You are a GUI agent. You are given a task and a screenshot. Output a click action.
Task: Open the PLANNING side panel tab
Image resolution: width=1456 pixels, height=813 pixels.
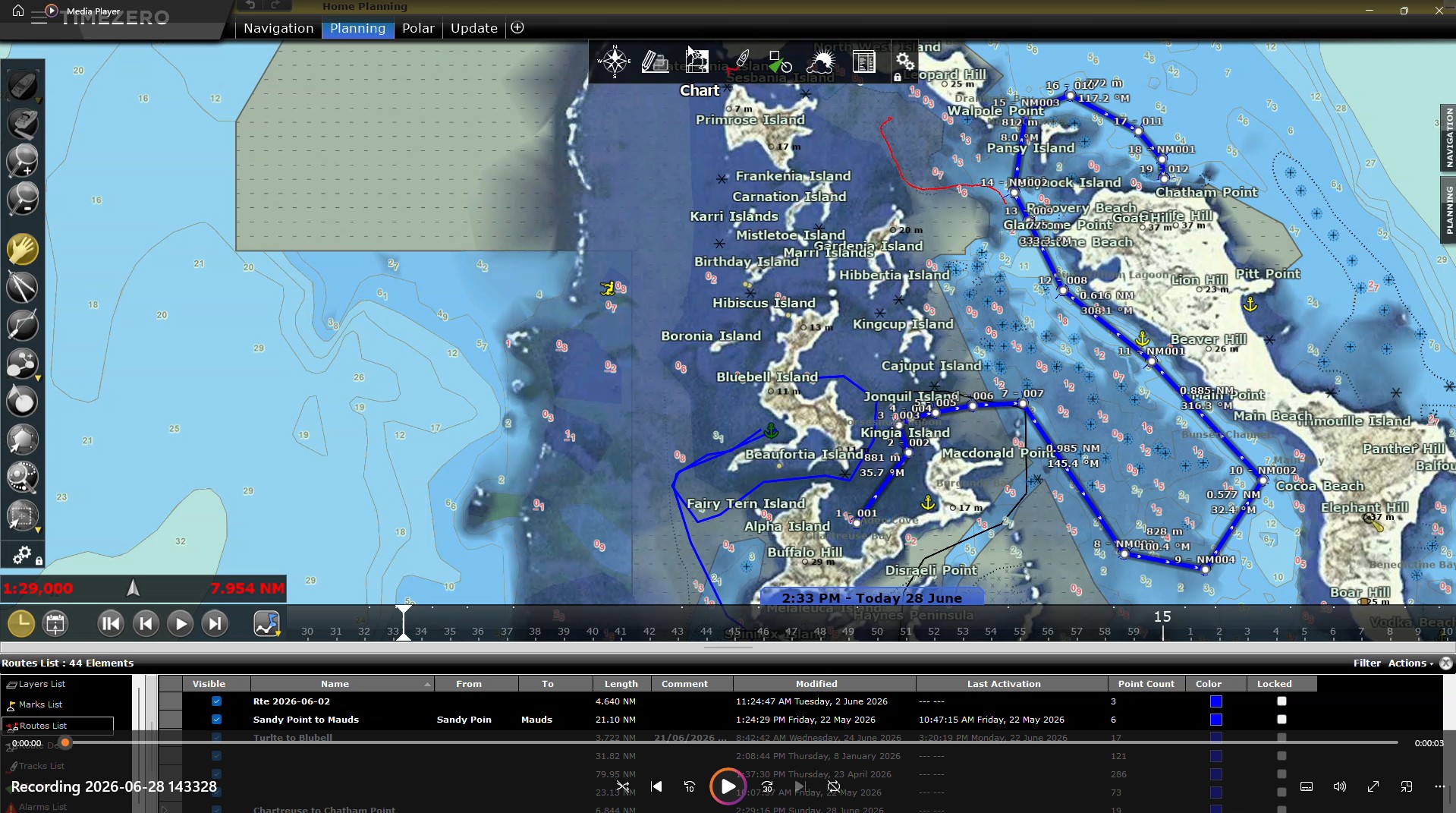click(1448, 210)
